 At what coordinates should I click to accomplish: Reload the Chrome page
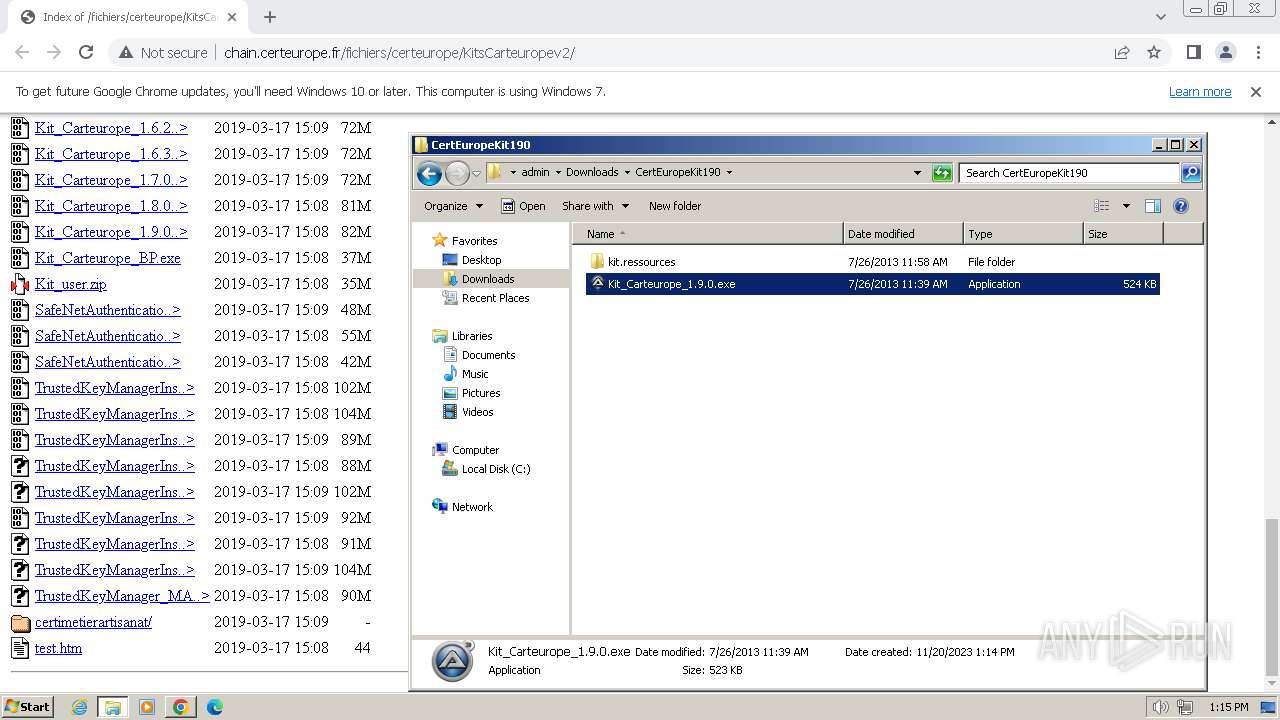[86, 52]
